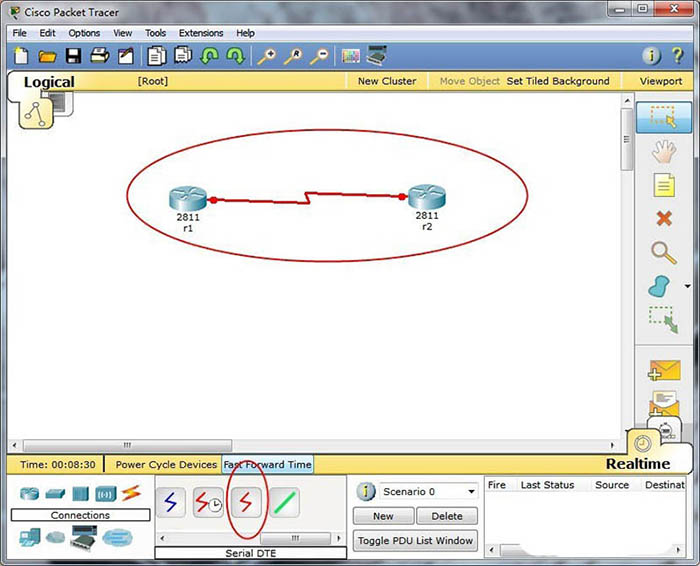Click the Save floppy disk icon
This screenshot has width=700, height=566.
pos(73,56)
